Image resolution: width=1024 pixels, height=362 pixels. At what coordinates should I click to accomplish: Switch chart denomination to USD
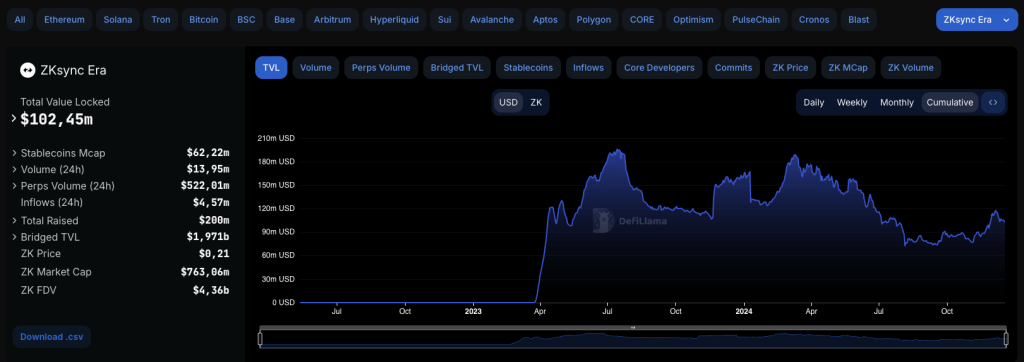point(508,103)
